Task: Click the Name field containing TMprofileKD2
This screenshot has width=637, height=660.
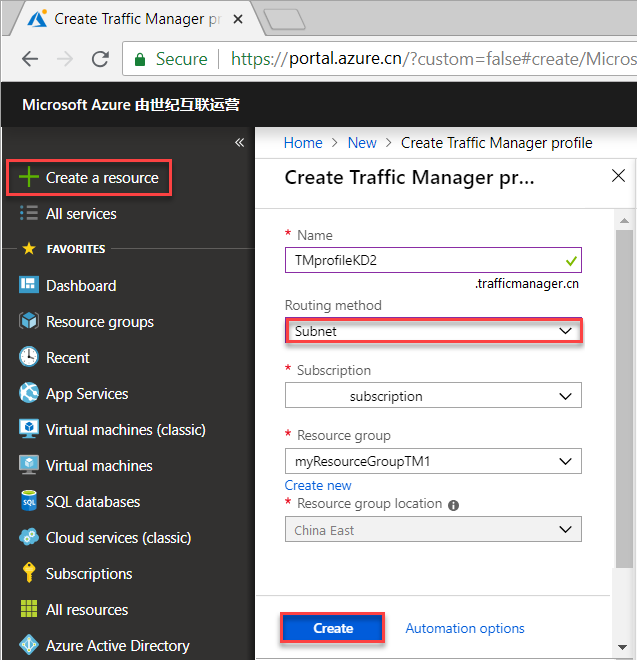Action: [433, 260]
